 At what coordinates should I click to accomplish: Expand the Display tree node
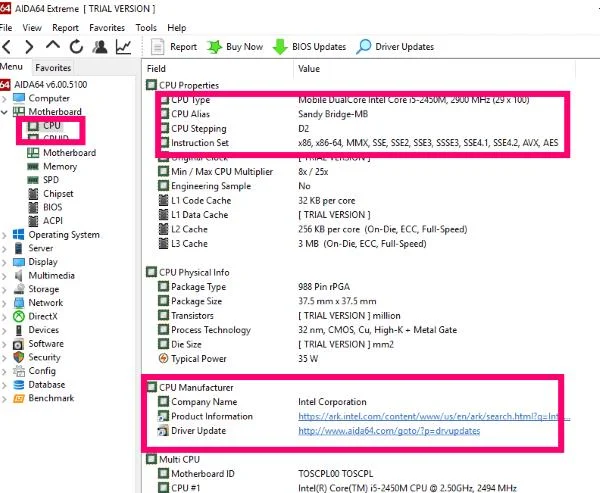click(4, 263)
